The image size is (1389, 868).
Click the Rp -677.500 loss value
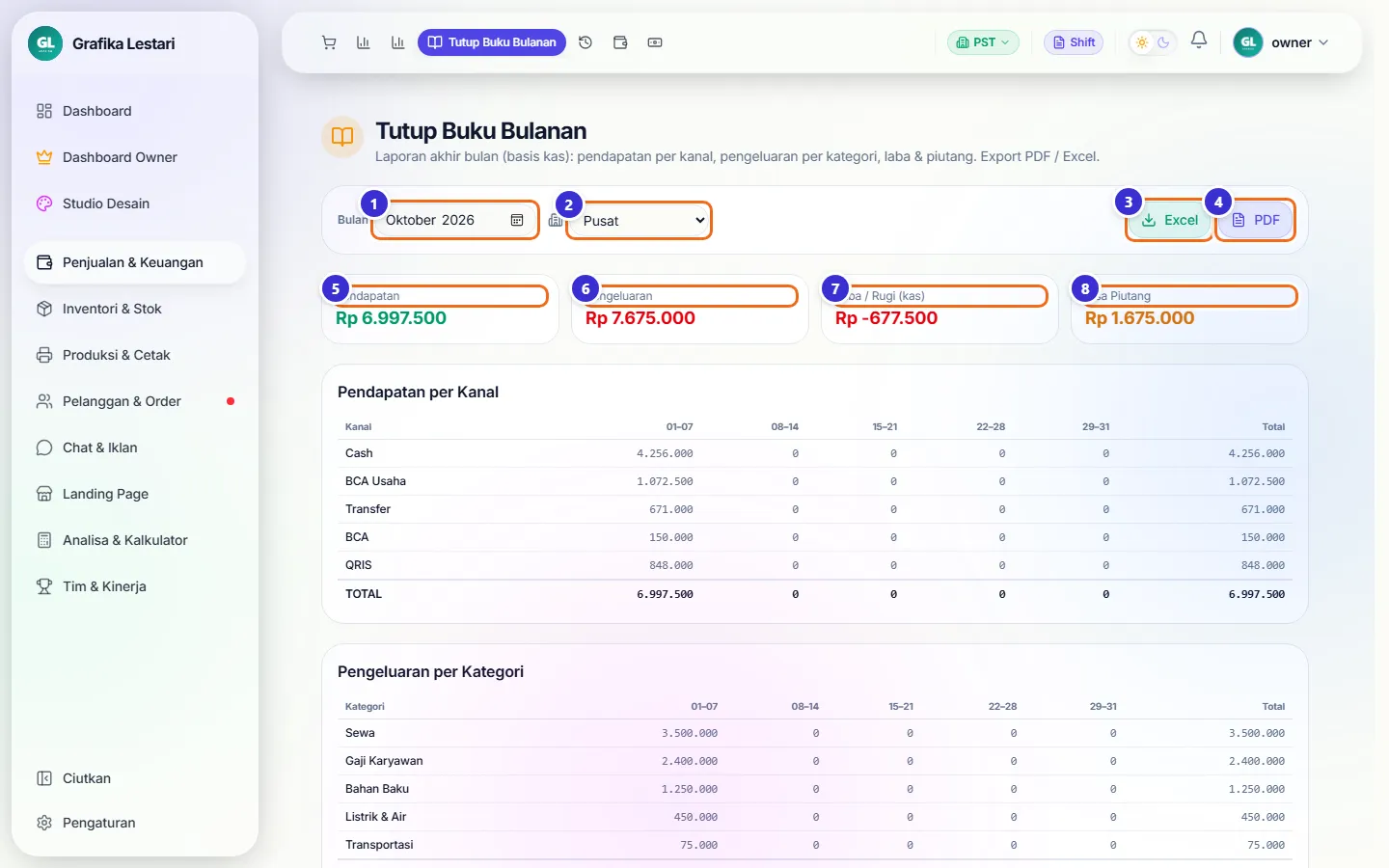pyautogui.click(x=886, y=318)
